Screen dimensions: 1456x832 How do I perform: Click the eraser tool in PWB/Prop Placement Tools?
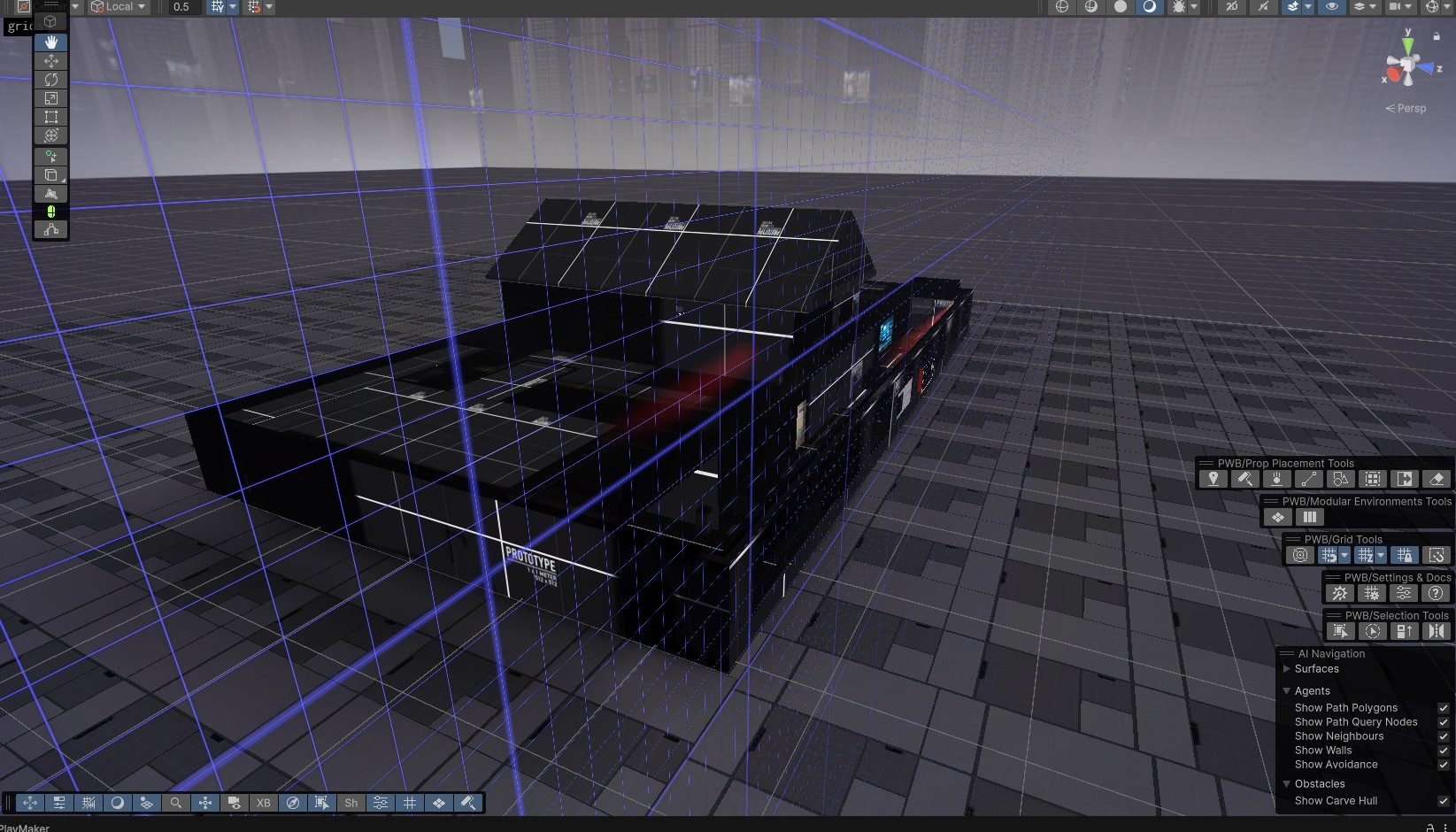point(1437,479)
